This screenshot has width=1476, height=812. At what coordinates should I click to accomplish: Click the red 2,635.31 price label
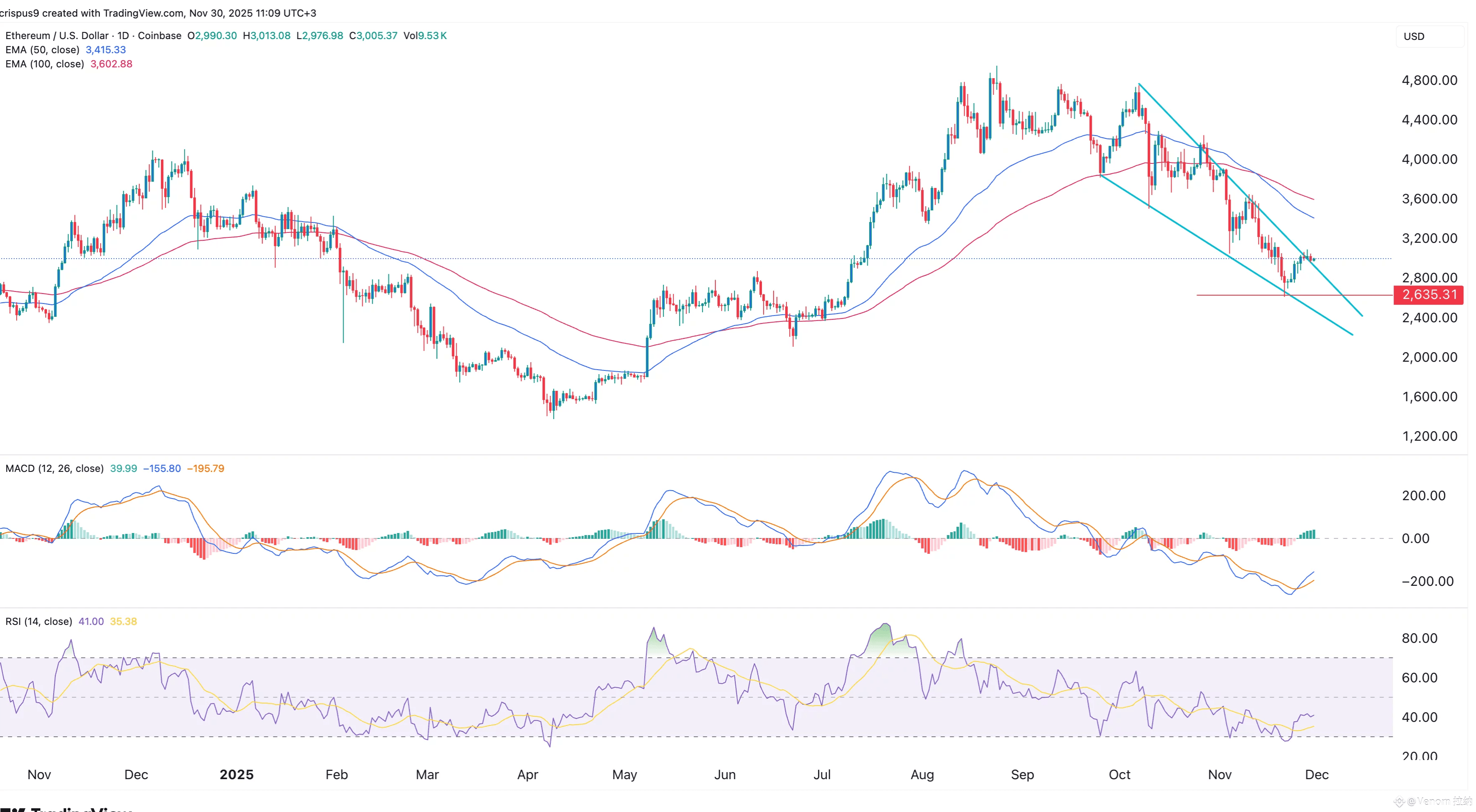pos(1429,295)
